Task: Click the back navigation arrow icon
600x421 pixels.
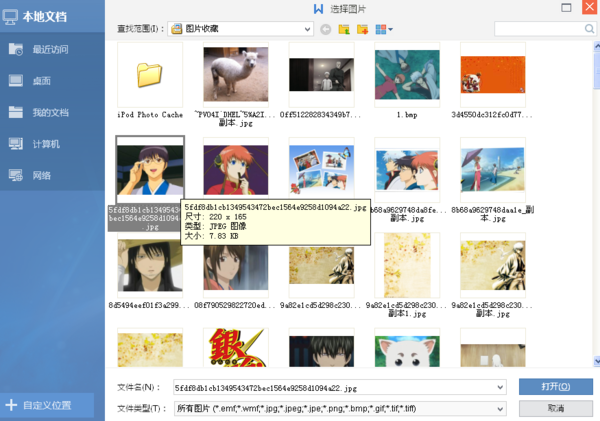Action: pos(326,29)
